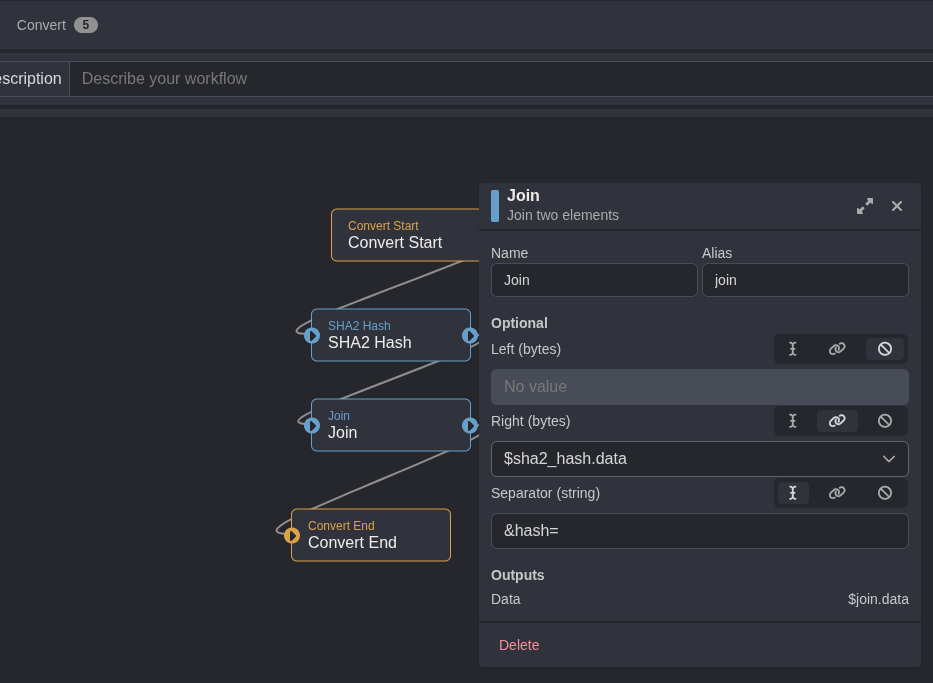
Task: Set Right (bytes) to reference link mode
Action: 837,421
